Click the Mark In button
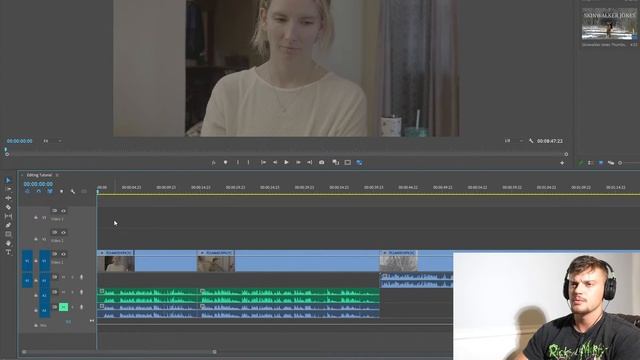Image resolution: width=640 pixels, height=360 pixels. tap(238, 162)
